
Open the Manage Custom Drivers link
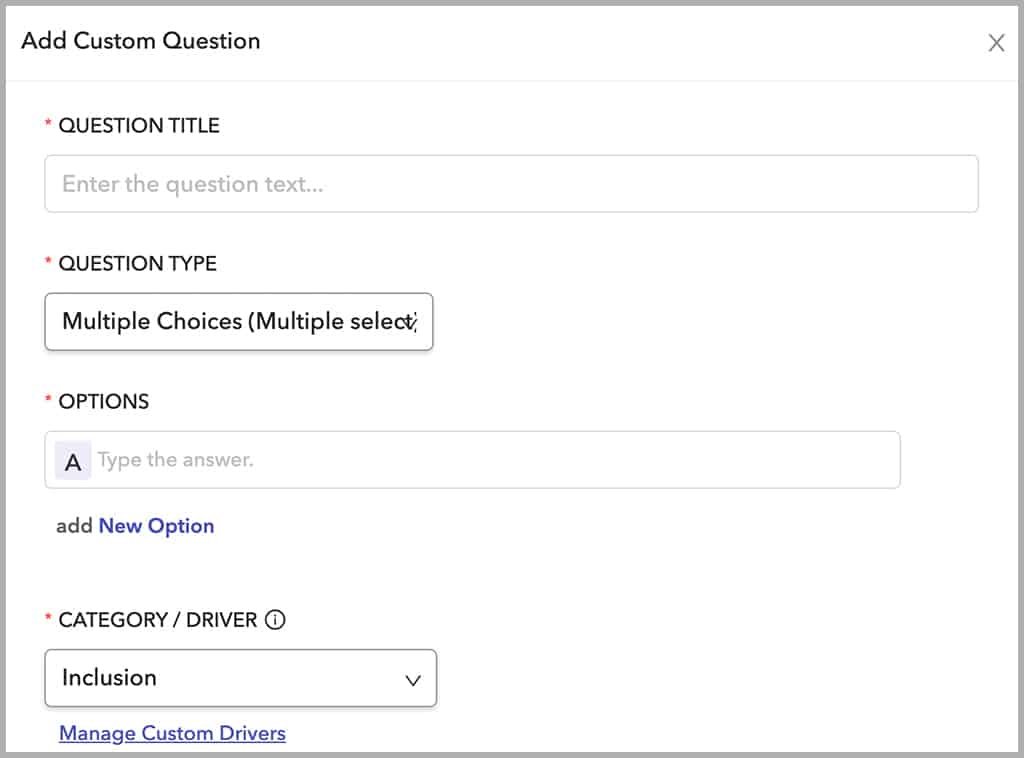(x=172, y=734)
